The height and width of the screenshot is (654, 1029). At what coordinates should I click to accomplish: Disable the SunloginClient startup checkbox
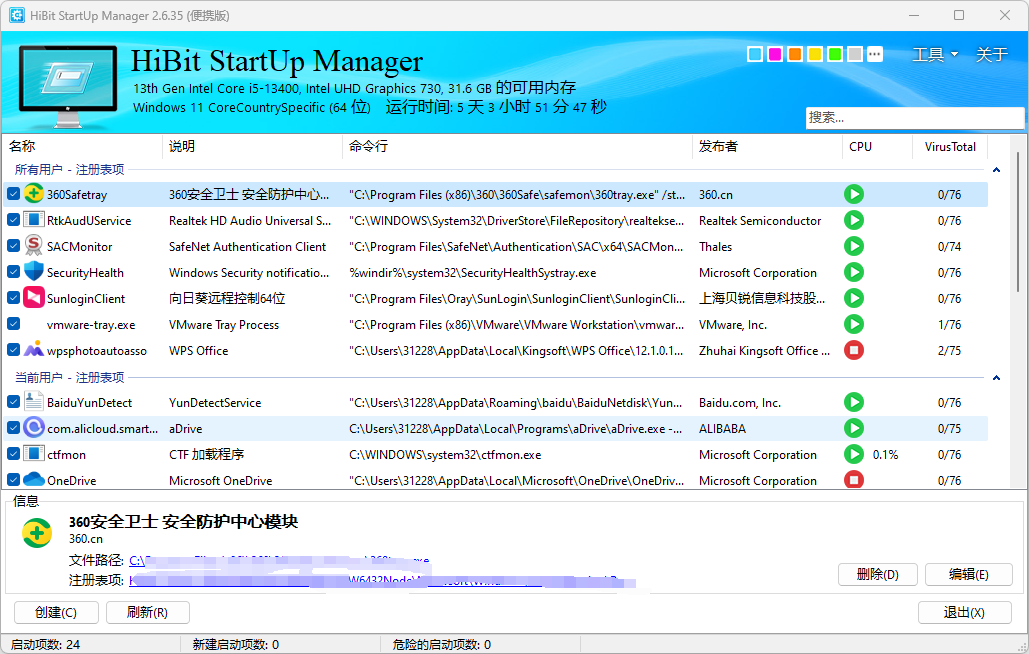point(13,298)
